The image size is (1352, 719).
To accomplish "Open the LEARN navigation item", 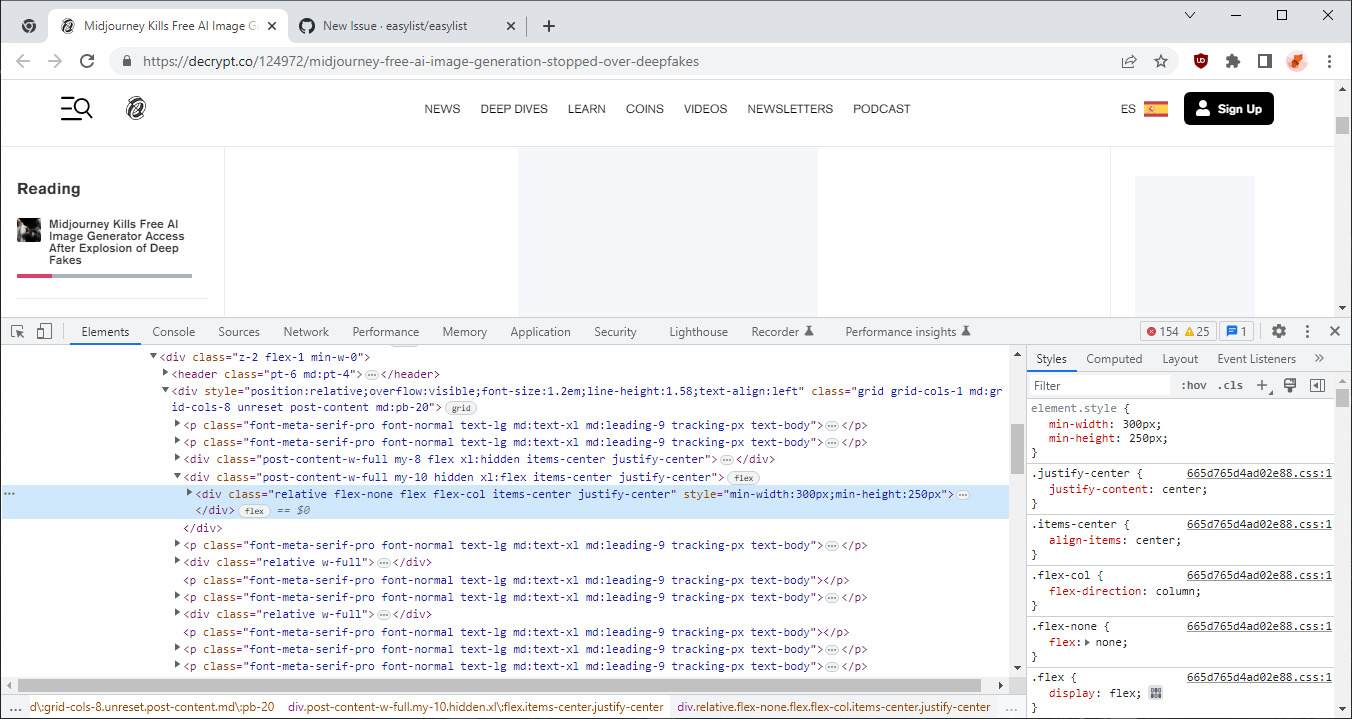I will 587,109.
